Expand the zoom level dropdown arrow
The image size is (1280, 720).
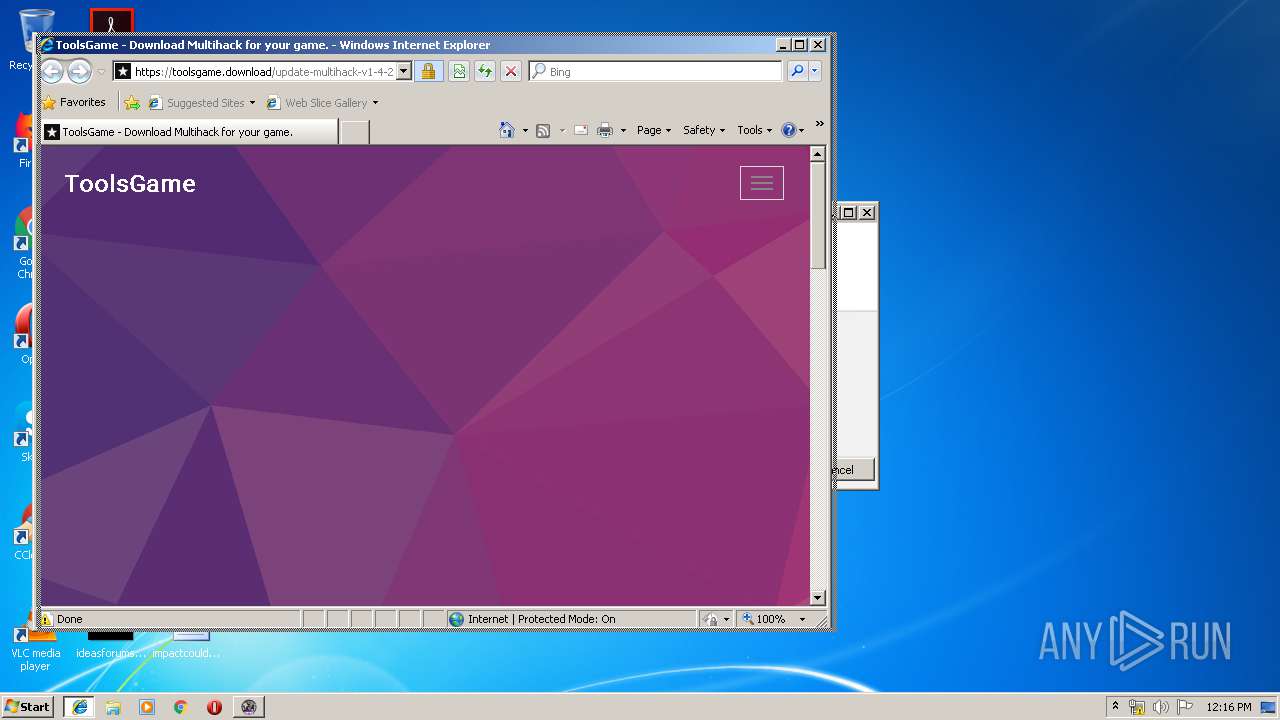[802, 619]
